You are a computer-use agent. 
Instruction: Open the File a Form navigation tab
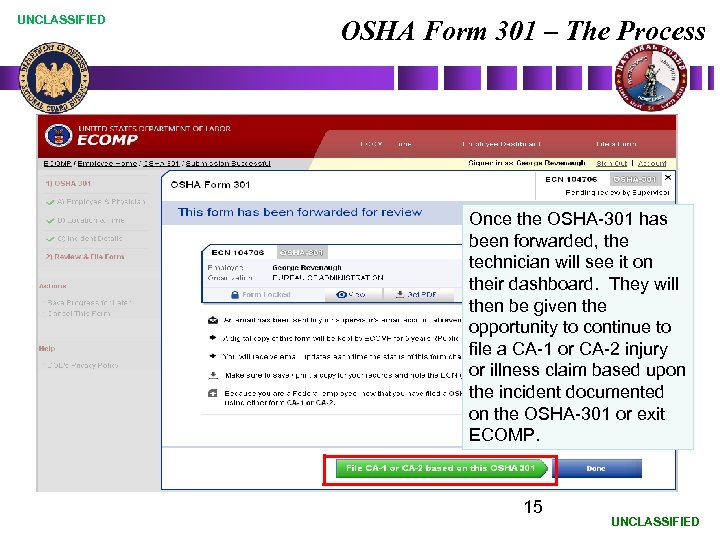pyautogui.click(x=616, y=144)
